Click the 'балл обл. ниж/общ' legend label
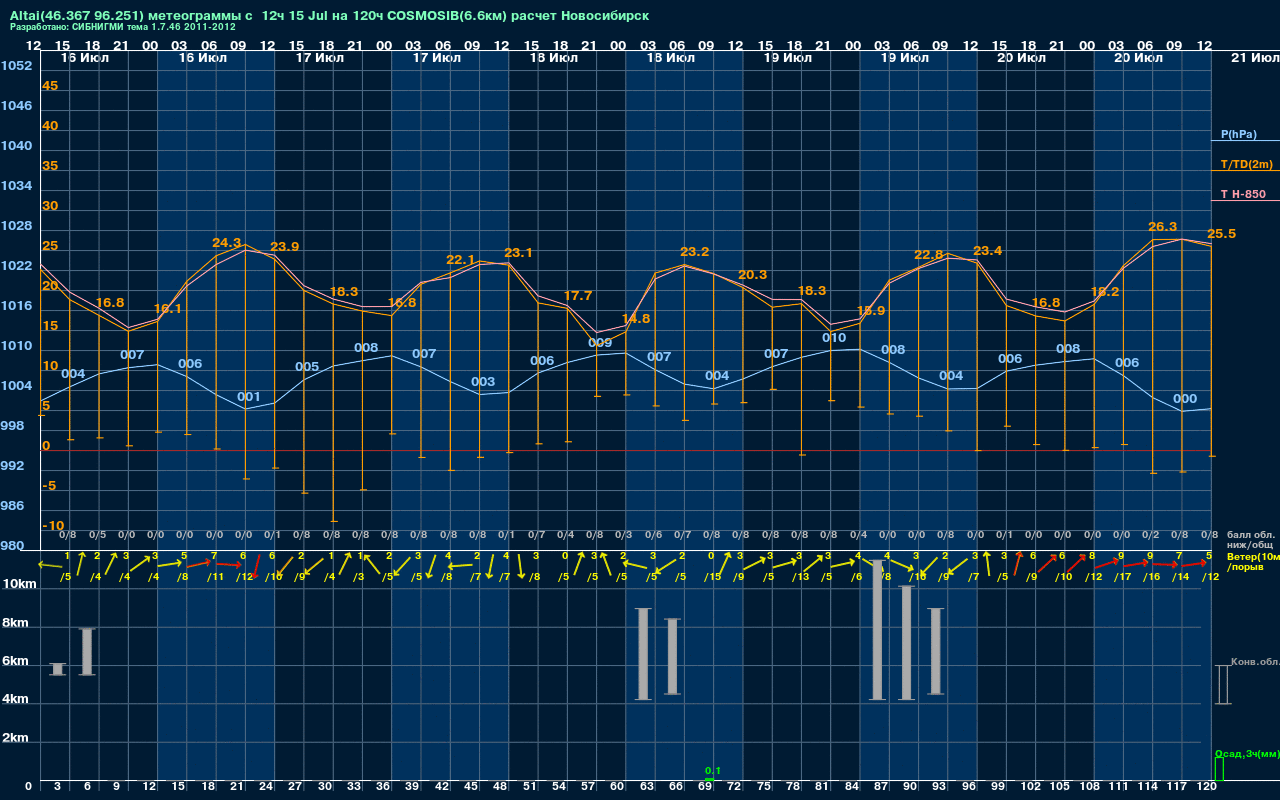The image size is (1280, 800). coord(1251,540)
